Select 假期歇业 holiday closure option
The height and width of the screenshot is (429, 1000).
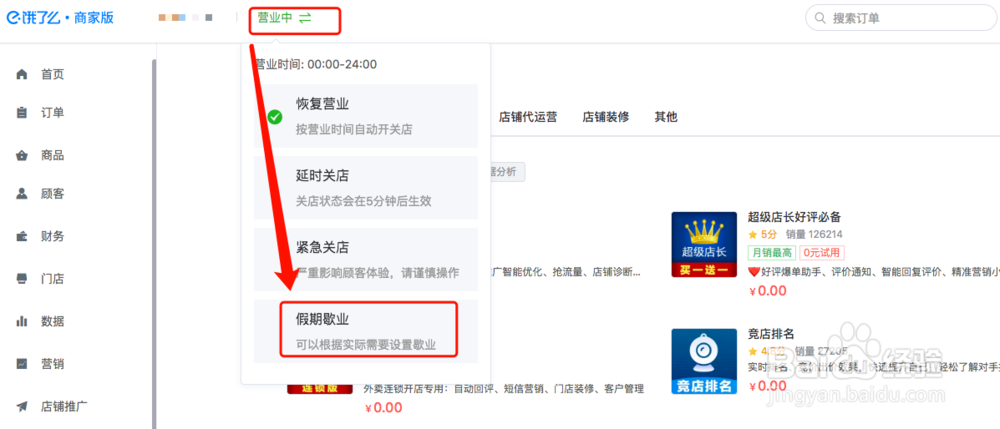pyautogui.click(x=365, y=331)
